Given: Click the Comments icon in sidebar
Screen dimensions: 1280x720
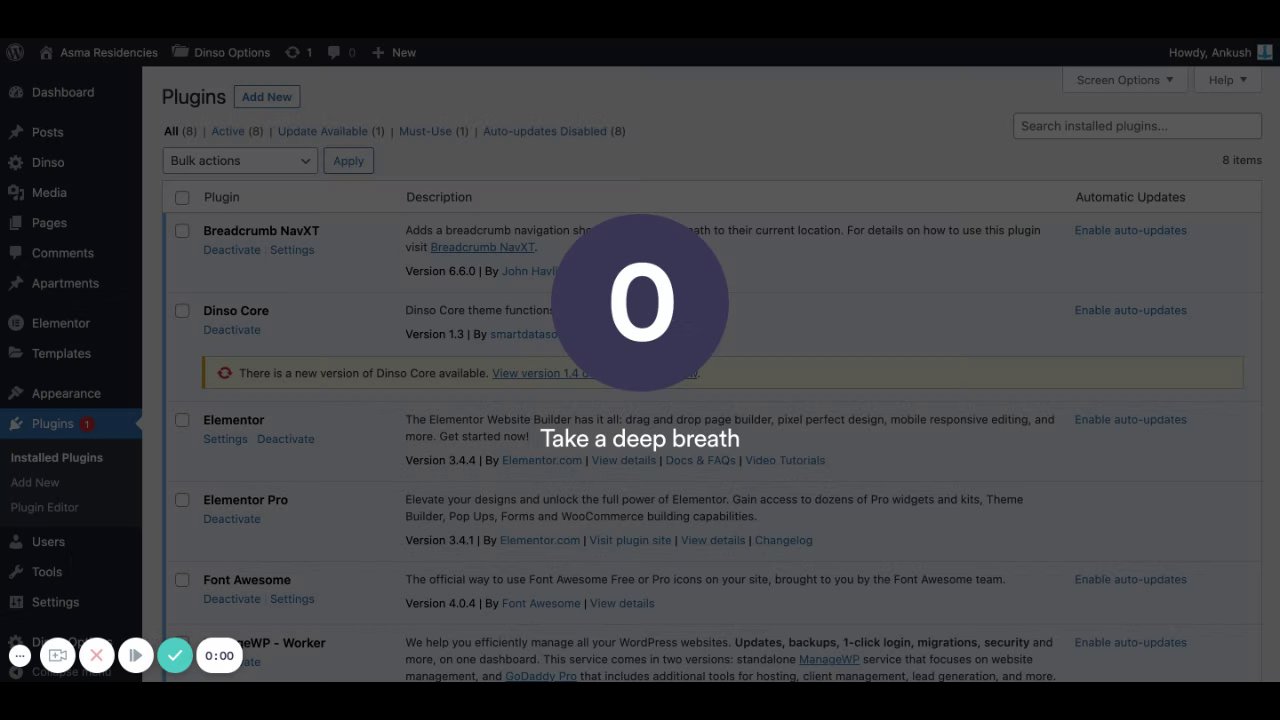Looking at the screenshot, I should point(16,253).
